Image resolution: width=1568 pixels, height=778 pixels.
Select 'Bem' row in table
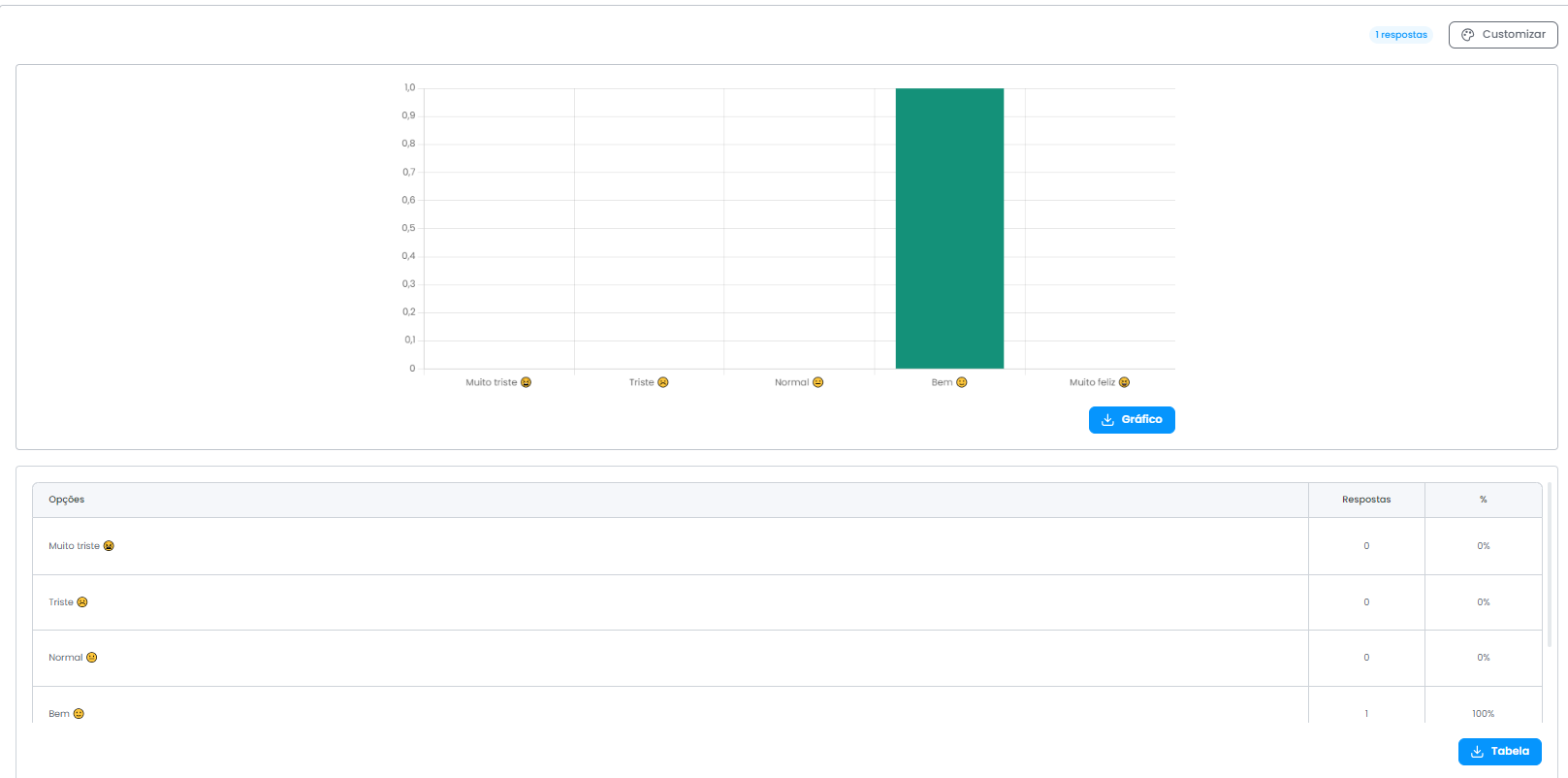tap(787, 705)
